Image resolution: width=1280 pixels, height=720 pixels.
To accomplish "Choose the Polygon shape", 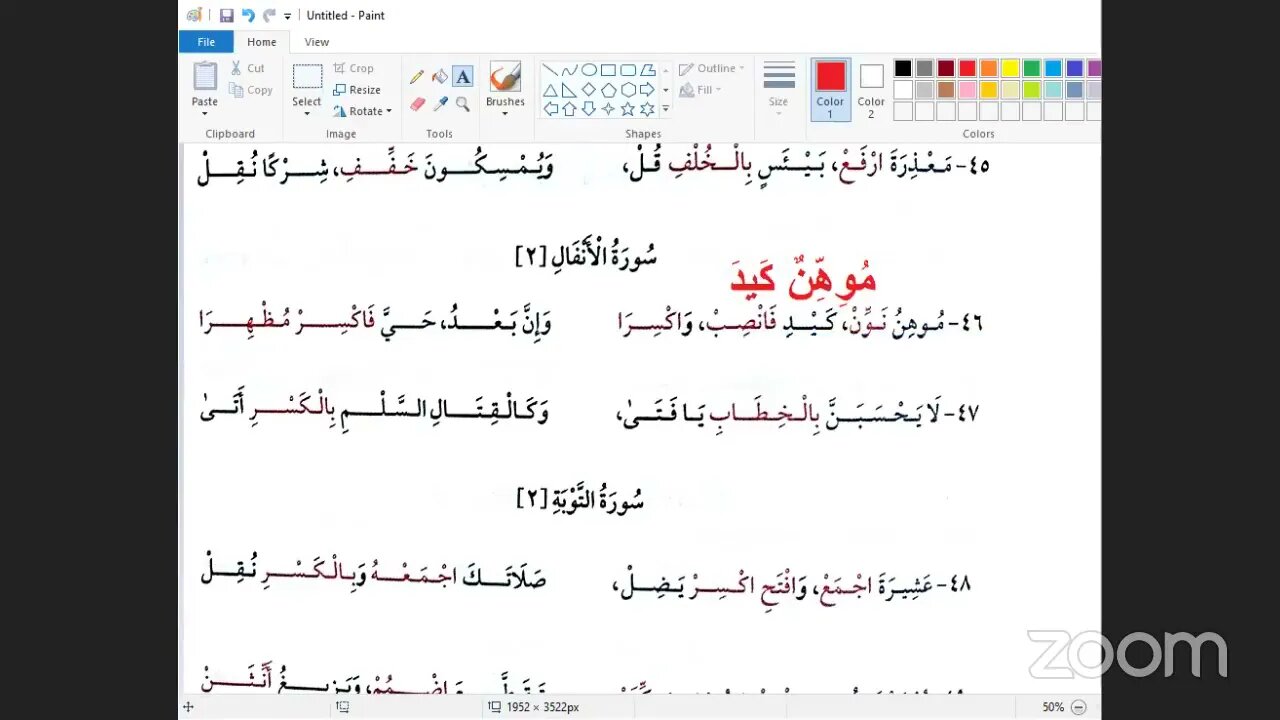I will click(x=647, y=70).
